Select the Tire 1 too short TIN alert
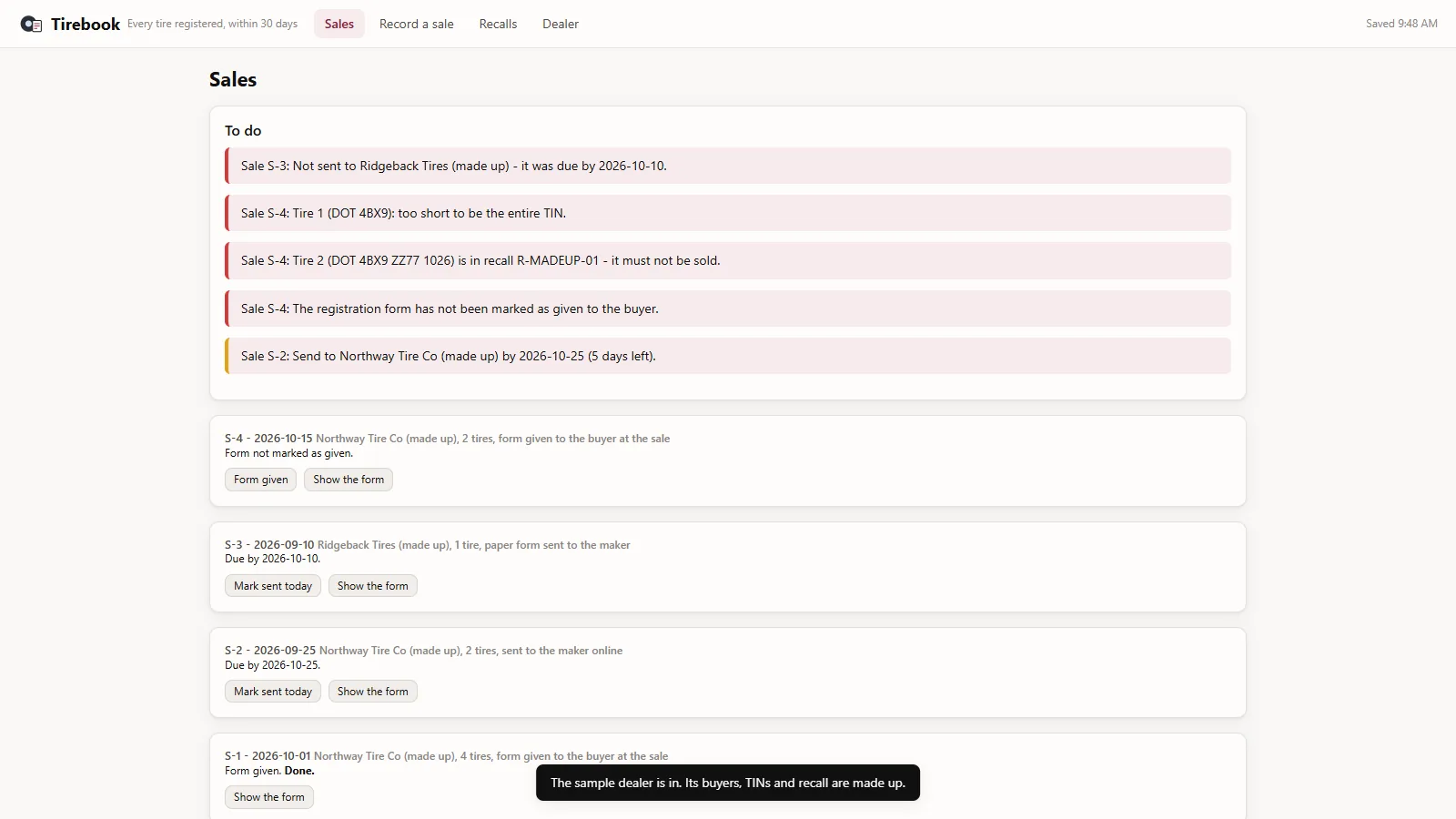The width and height of the screenshot is (1456, 819). [728, 213]
